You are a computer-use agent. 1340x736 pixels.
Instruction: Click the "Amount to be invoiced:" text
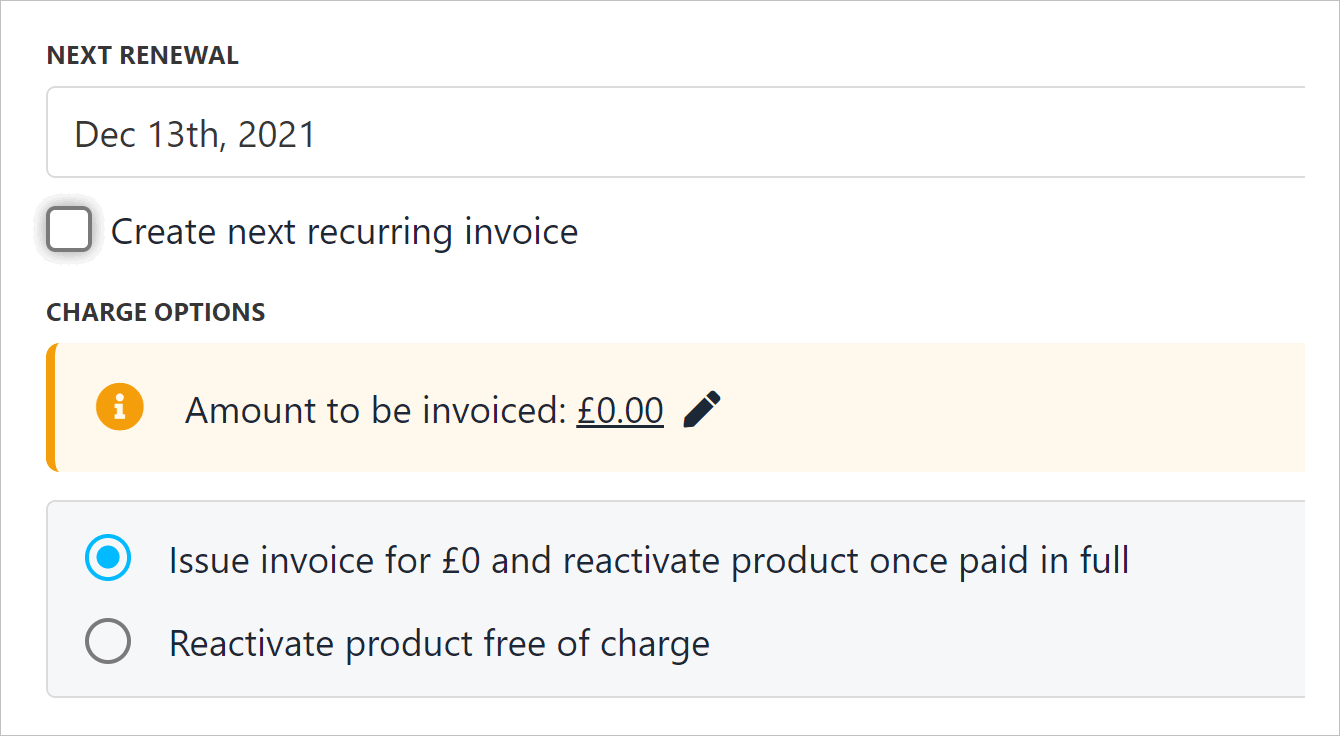(x=376, y=410)
